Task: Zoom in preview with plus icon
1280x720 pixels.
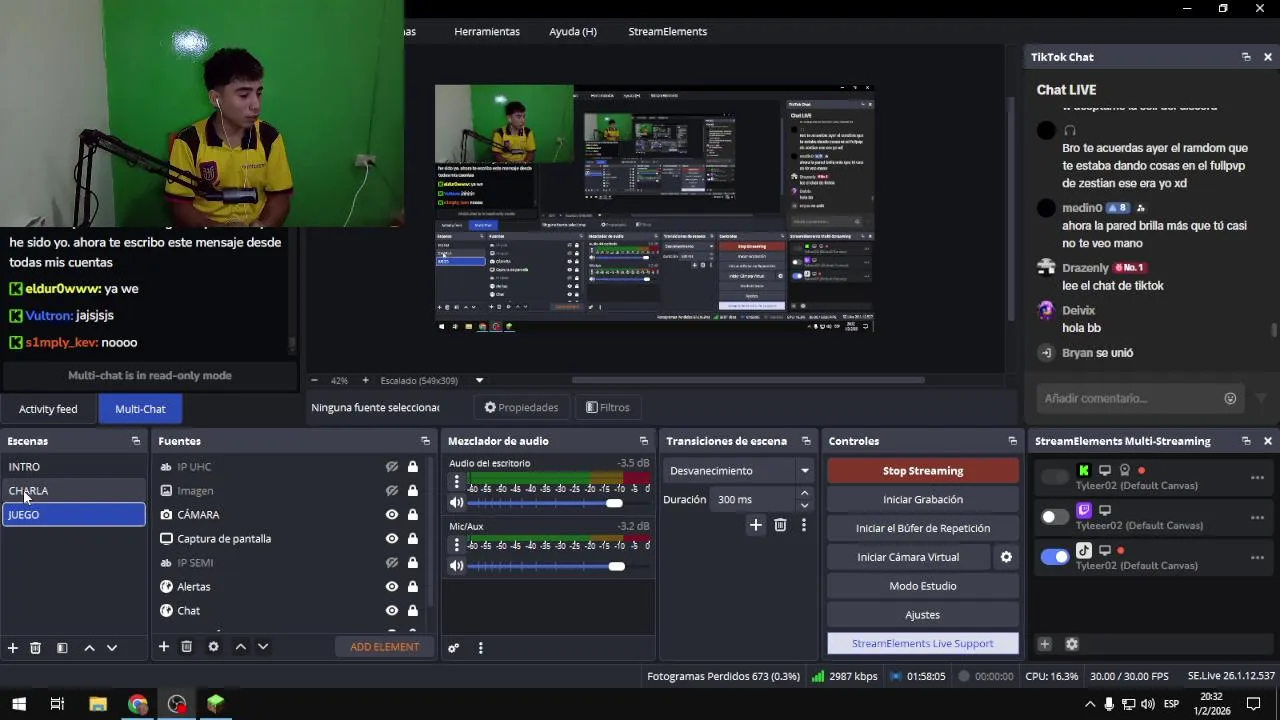Action: [365, 380]
